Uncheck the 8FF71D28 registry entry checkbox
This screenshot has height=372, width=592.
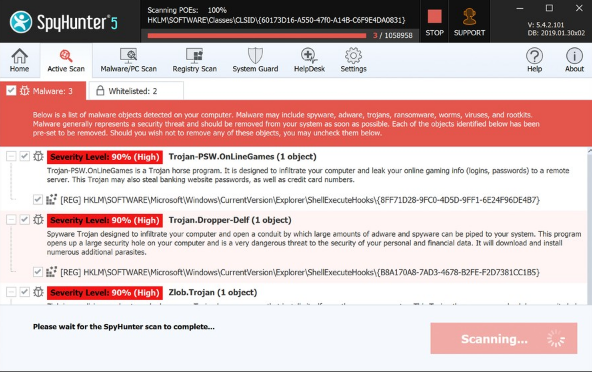click(38, 199)
